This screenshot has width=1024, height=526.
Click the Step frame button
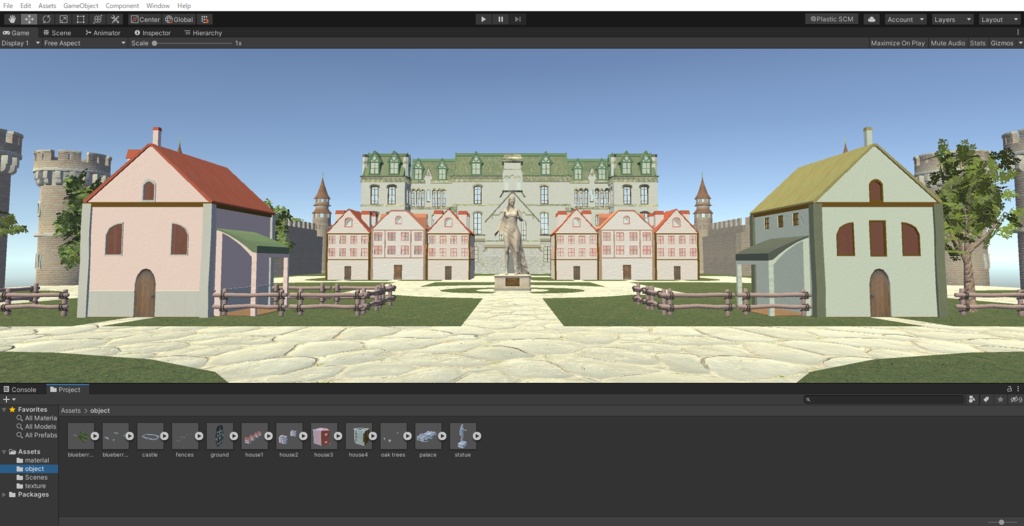(518, 20)
